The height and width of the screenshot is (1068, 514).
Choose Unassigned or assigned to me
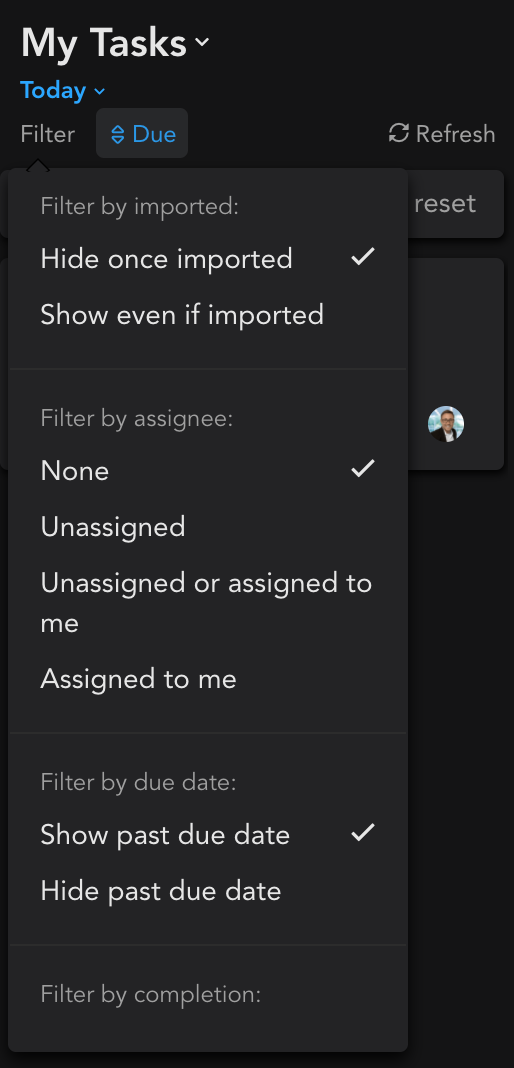tap(208, 603)
